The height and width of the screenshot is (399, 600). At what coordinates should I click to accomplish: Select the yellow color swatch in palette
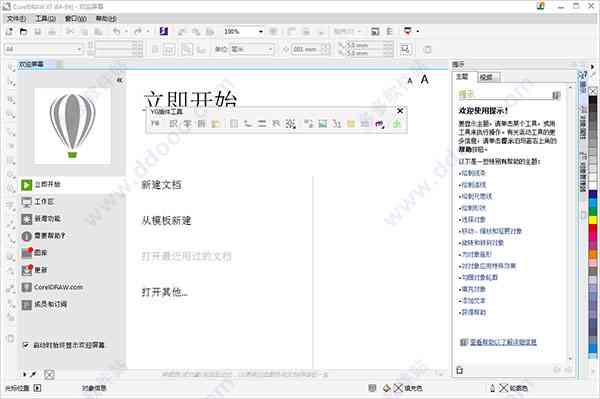coord(593,220)
